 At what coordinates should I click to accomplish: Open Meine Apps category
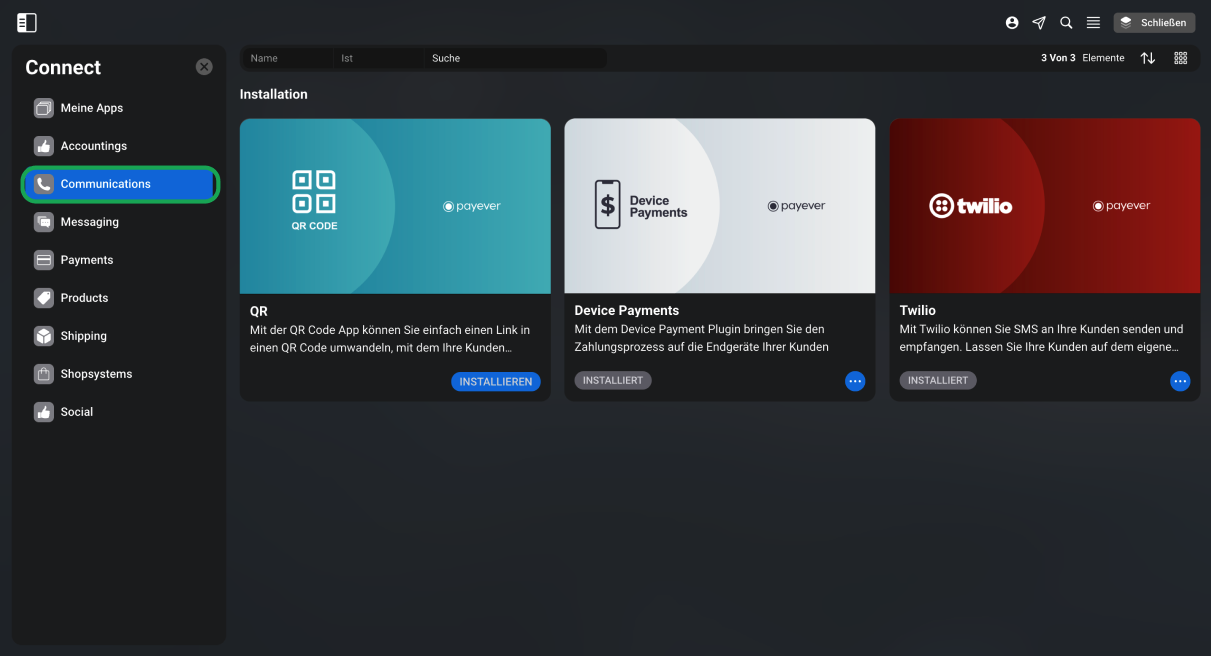(120, 108)
